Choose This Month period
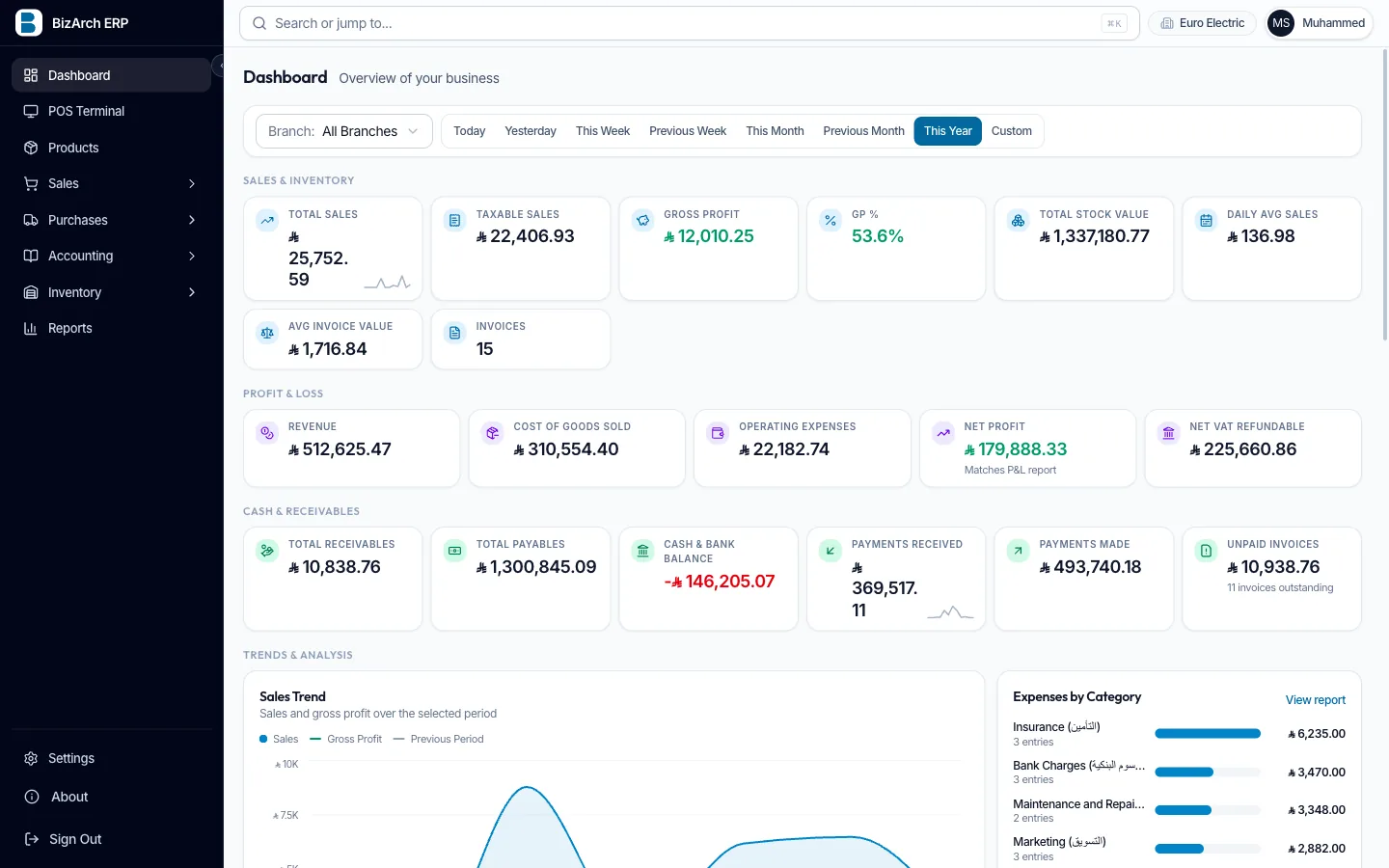Image resolution: width=1389 pixels, height=868 pixels. tap(775, 131)
